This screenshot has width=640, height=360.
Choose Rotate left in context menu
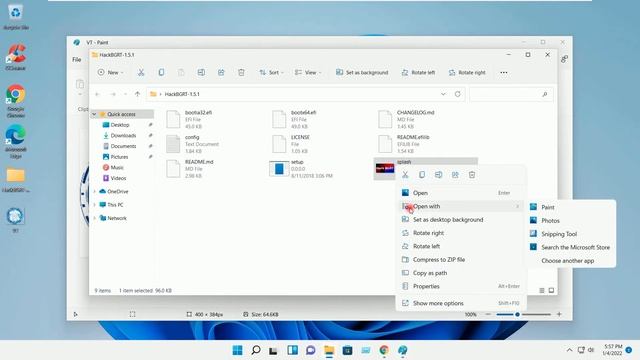pos(461,246)
